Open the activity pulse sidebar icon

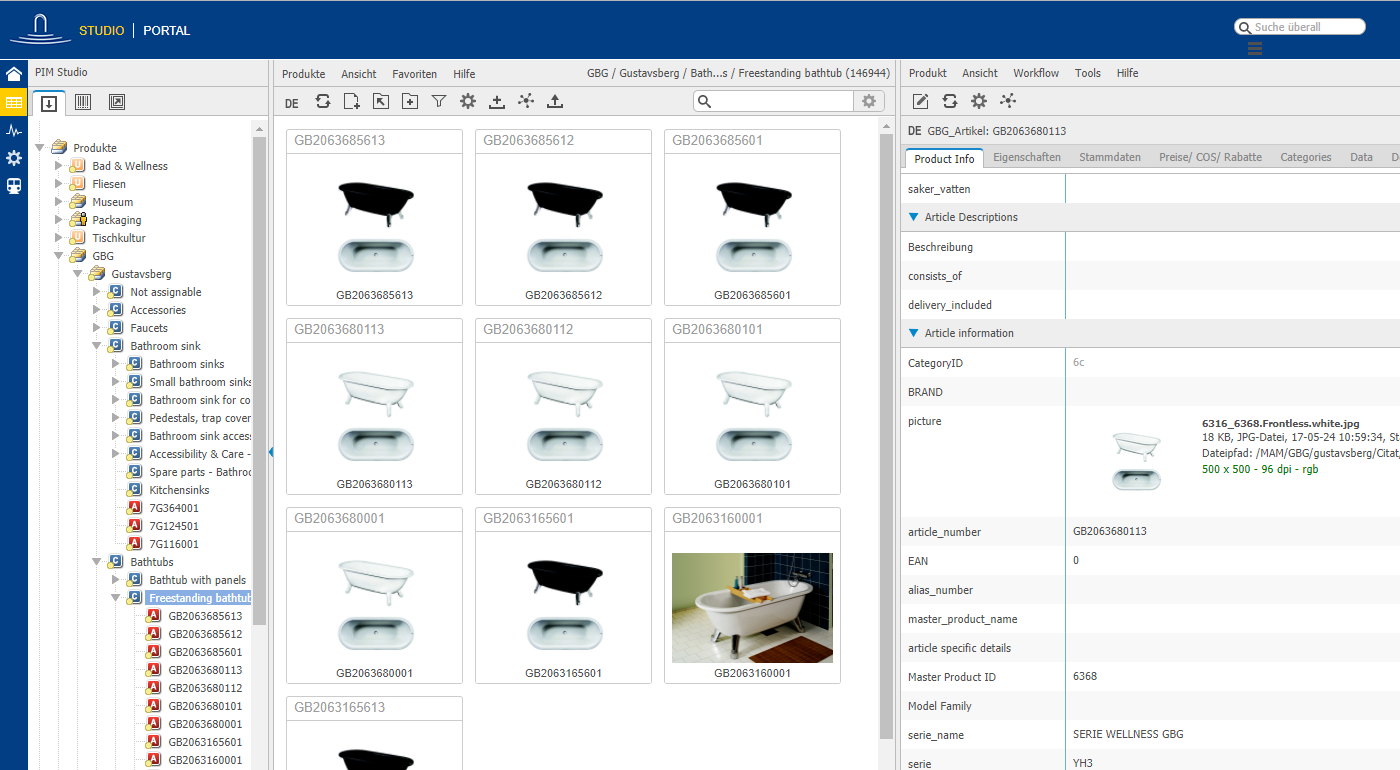pos(14,130)
